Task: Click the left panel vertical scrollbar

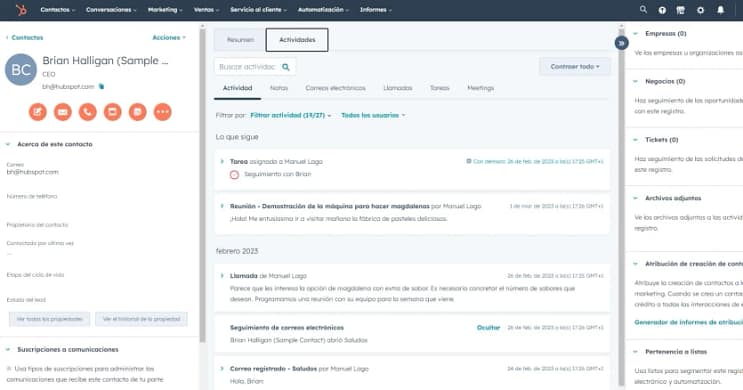Action: point(202,185)
